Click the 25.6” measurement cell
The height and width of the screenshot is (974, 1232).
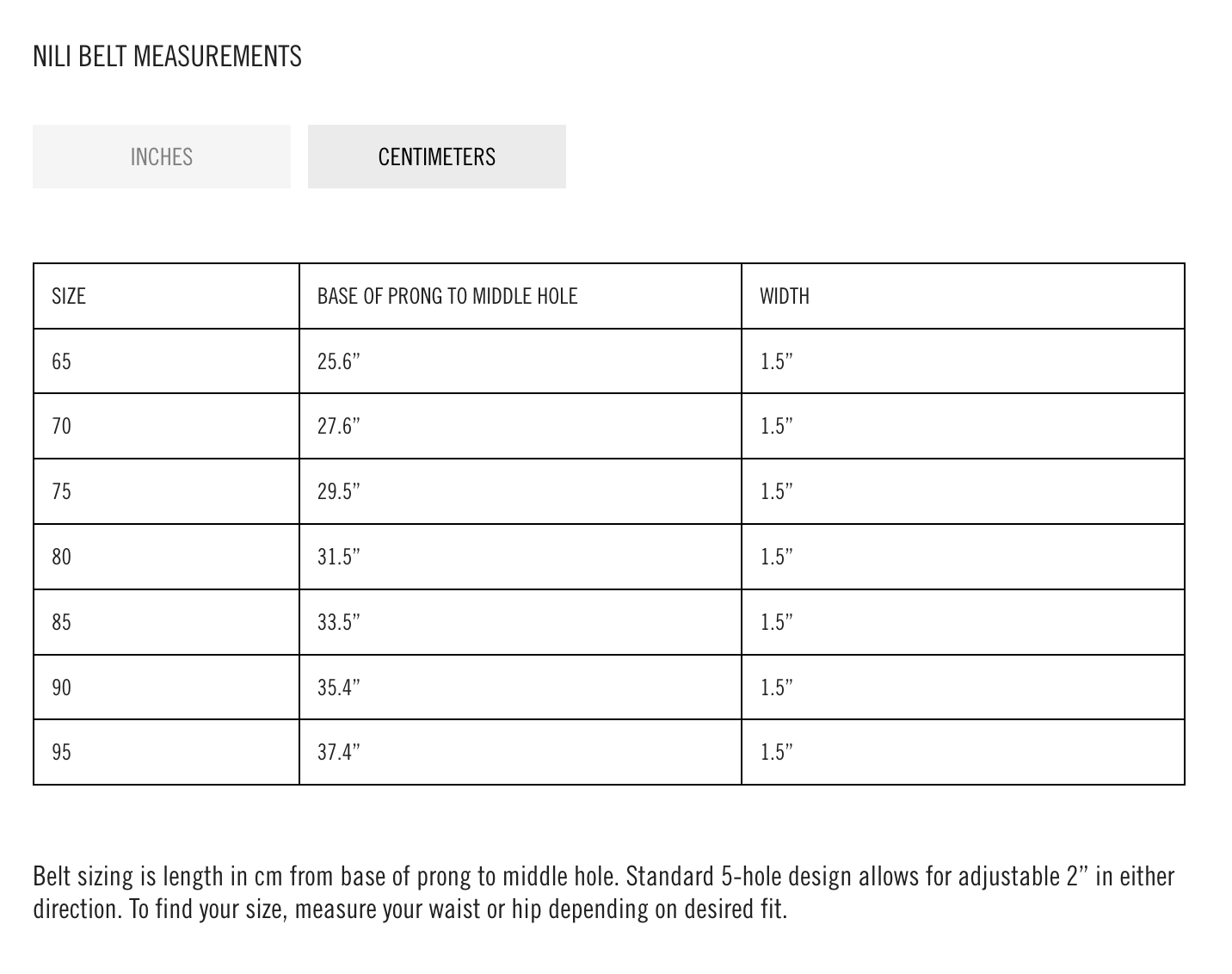[x=338, y=361]
